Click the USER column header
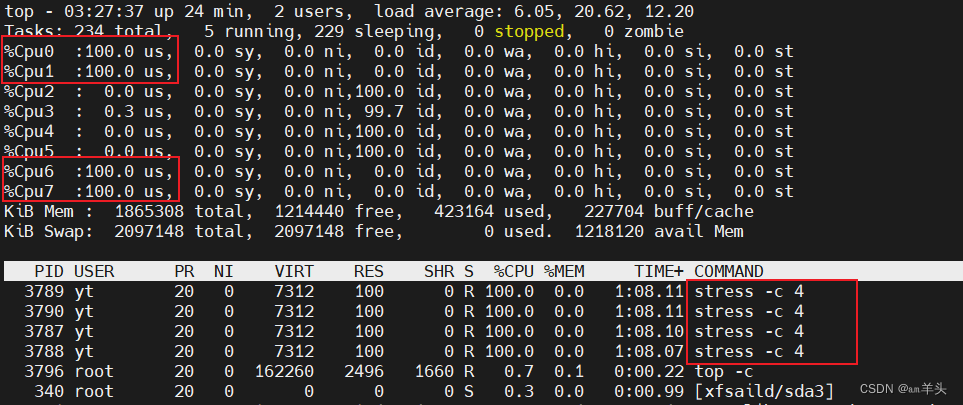 (x=94, y=271)
